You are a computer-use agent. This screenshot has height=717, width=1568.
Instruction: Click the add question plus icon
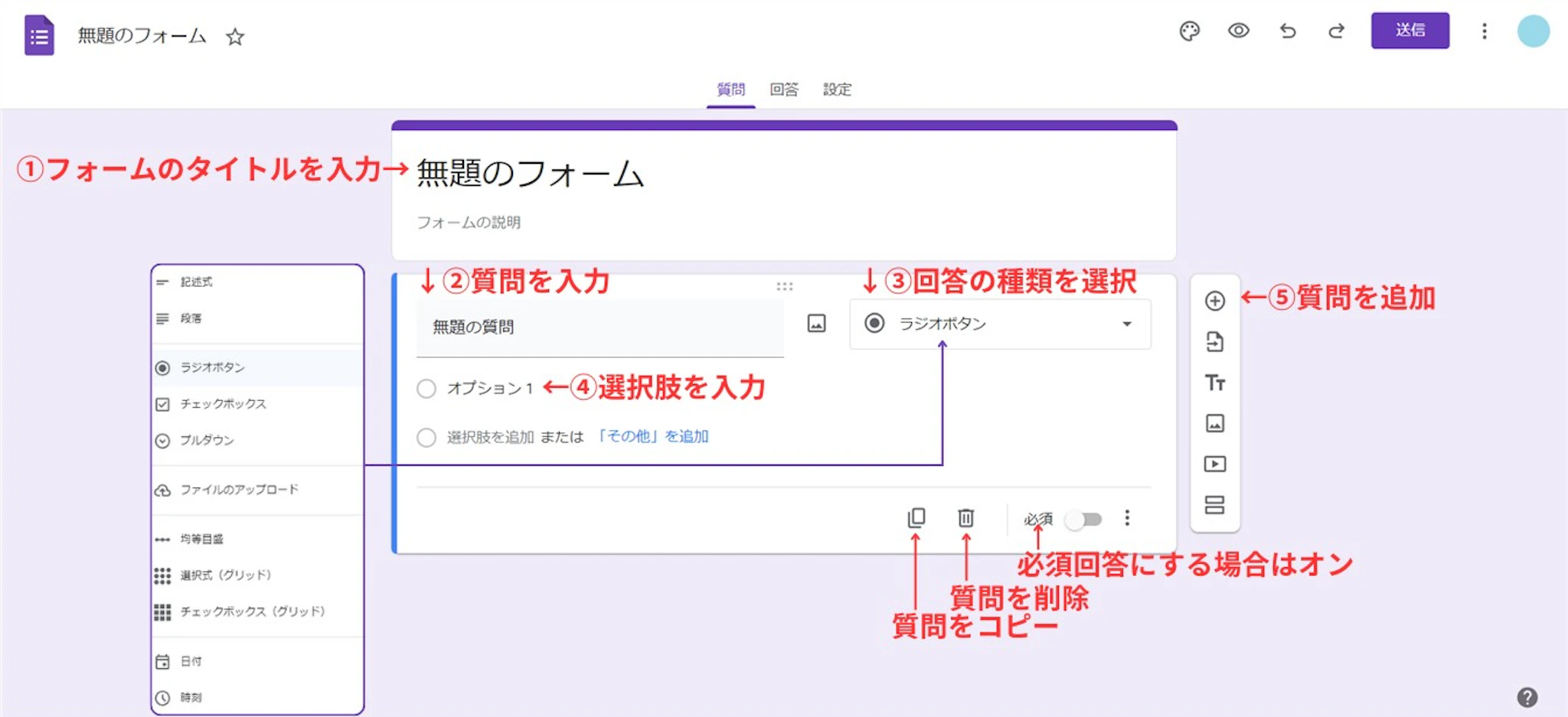pyautogui.click(x=1214, y=301)
